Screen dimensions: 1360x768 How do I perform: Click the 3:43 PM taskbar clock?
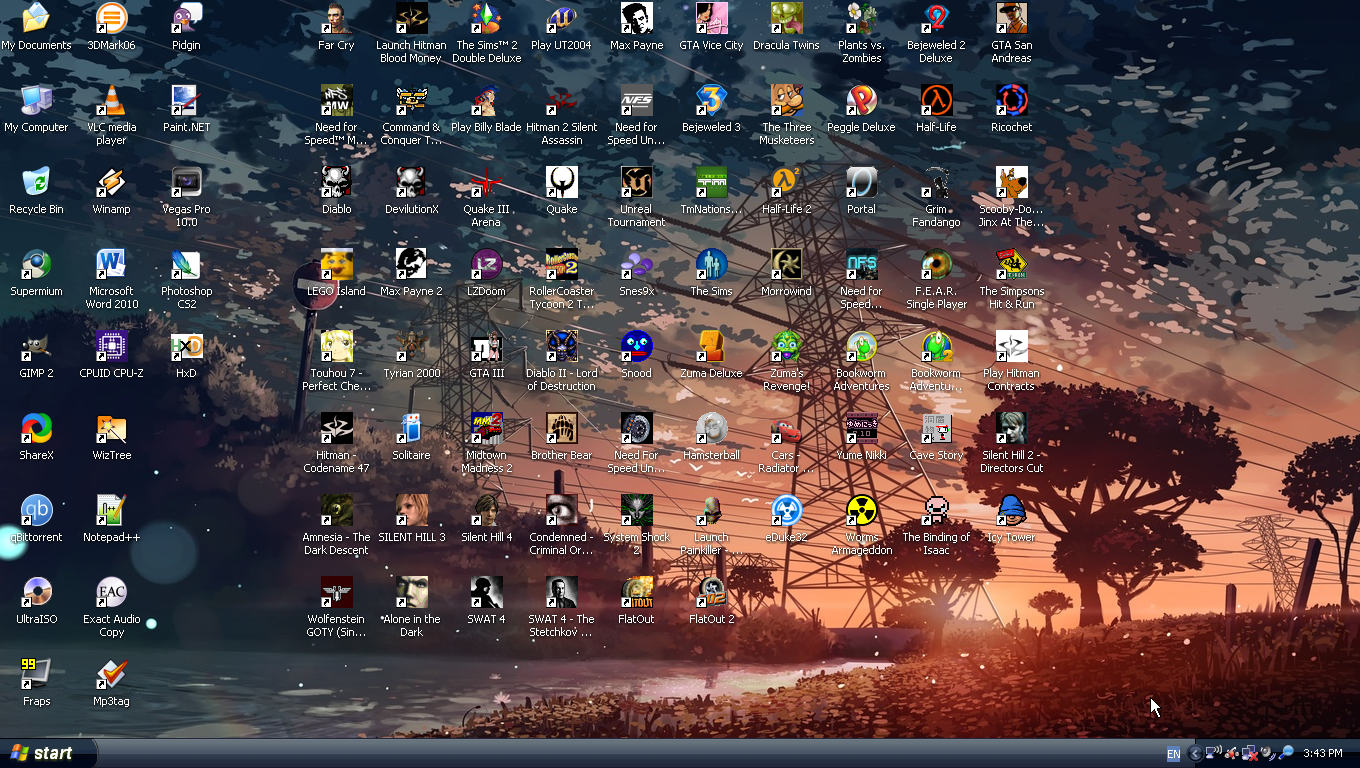1323,754
